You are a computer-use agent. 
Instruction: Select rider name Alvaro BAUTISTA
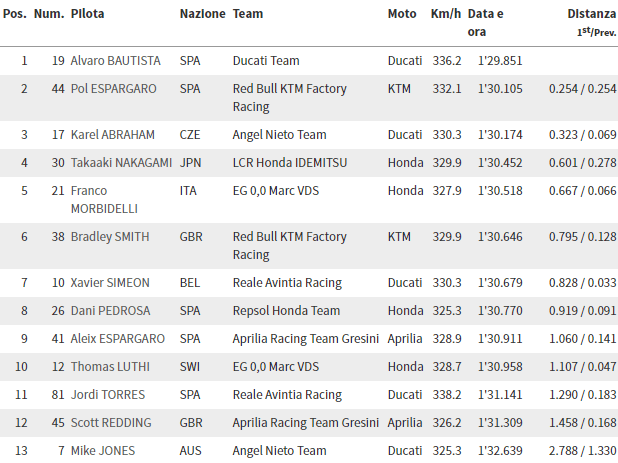pos(115,61)
